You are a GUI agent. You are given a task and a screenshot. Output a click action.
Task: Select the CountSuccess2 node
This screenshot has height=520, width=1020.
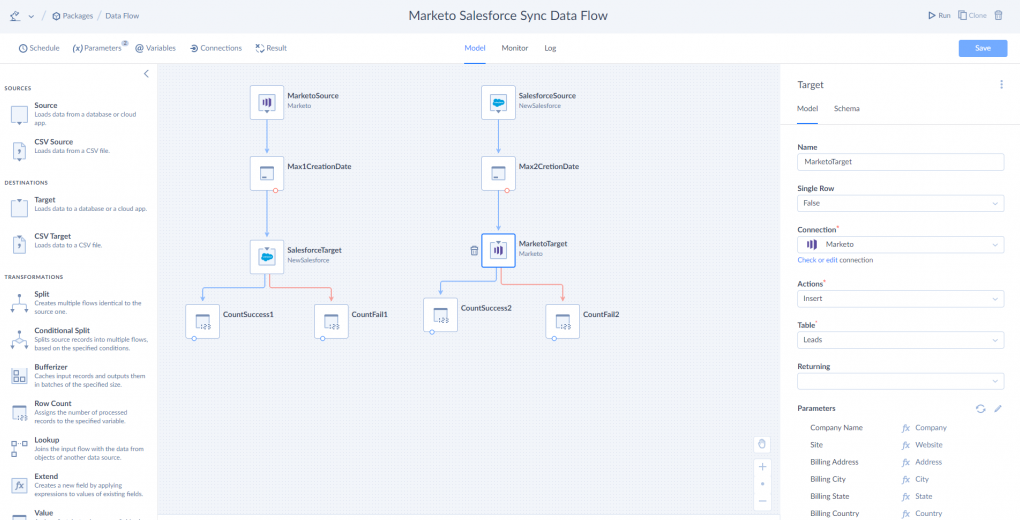(x=440, y=315)
